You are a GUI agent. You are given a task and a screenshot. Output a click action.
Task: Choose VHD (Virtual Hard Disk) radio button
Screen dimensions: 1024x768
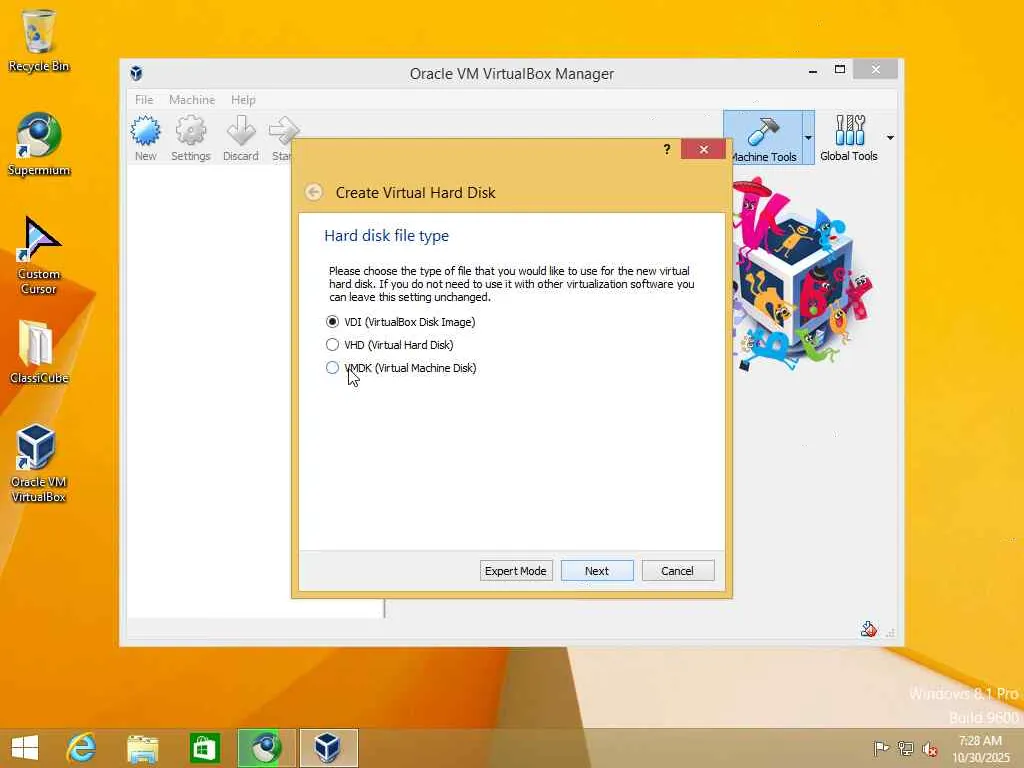(332, 345)
